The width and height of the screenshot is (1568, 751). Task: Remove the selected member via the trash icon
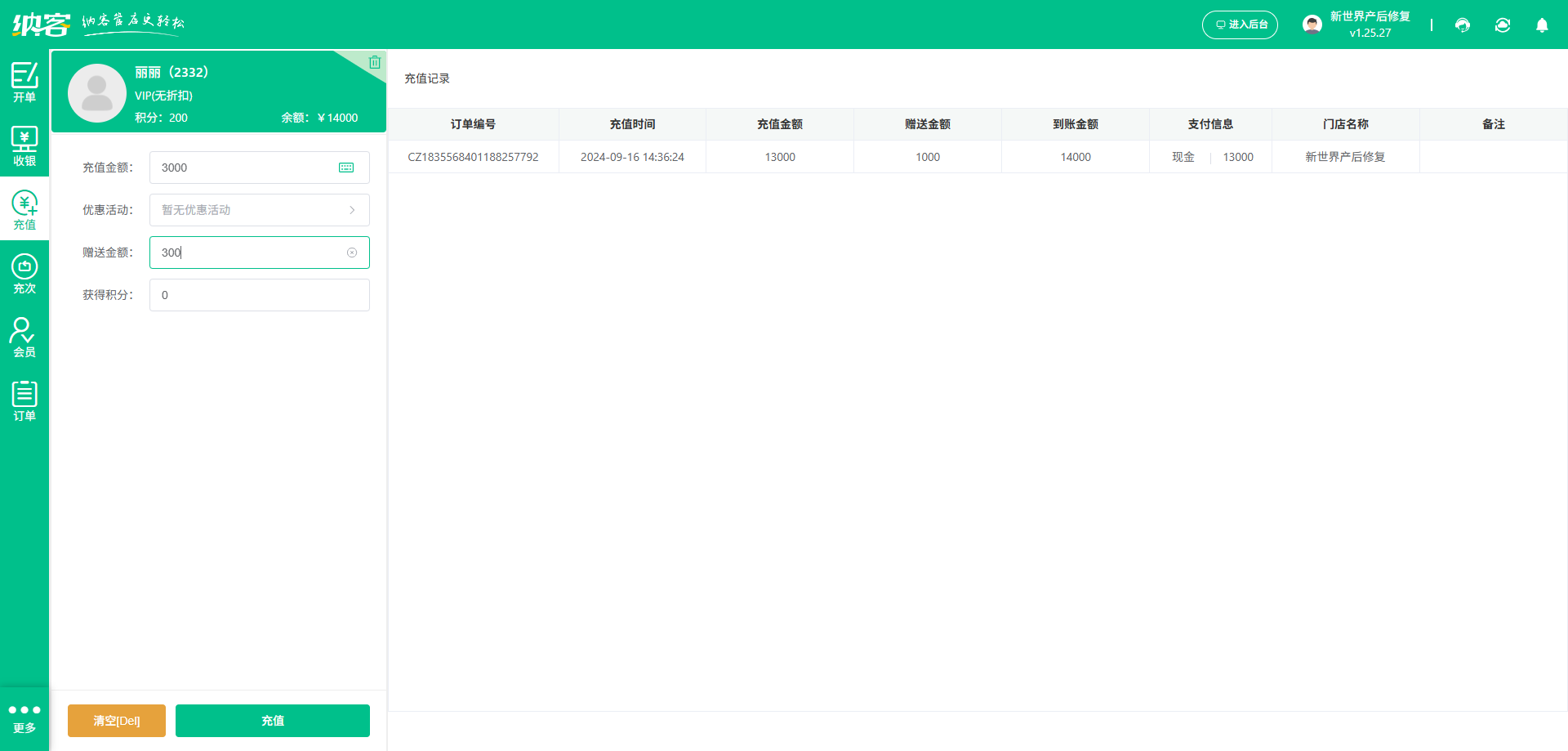point(375,62)
